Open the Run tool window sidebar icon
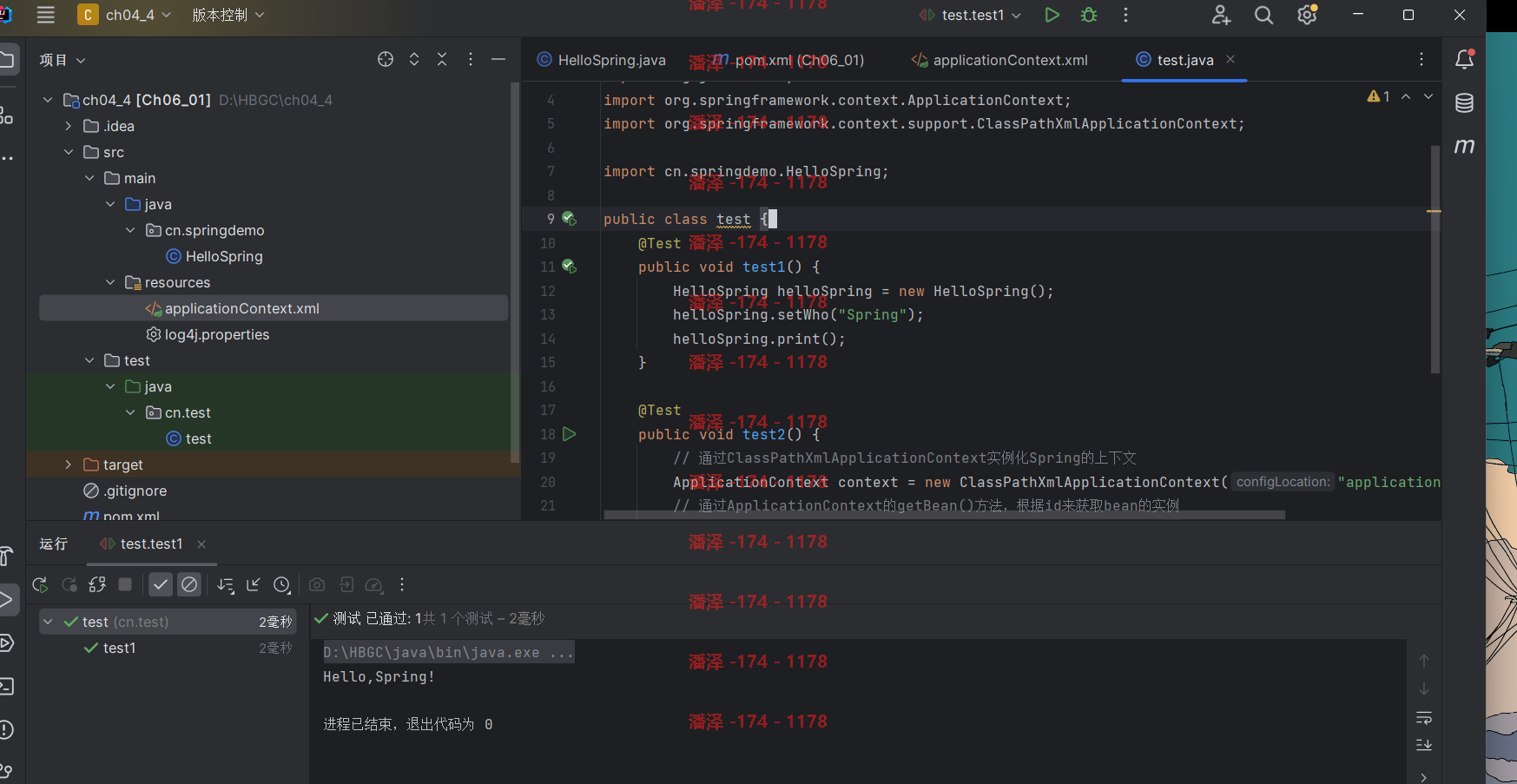The height and width of the screenshot is (784, 1517). coord(7,599)
